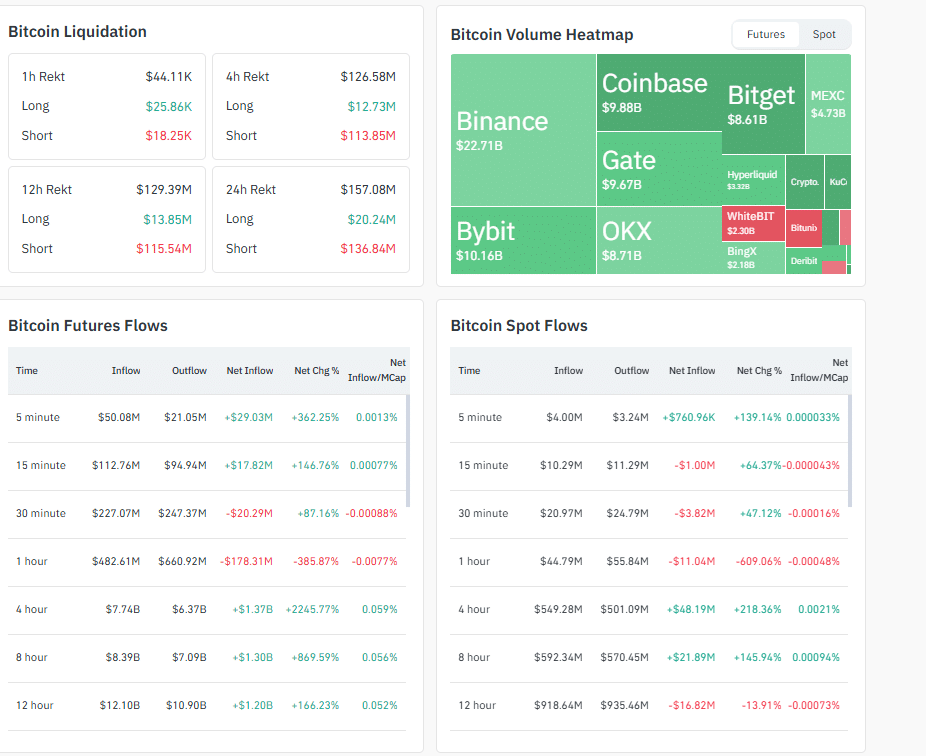926x756 pixels.
Task: Choose the MEXC tile in the heatmap
Action: point(828,104)
